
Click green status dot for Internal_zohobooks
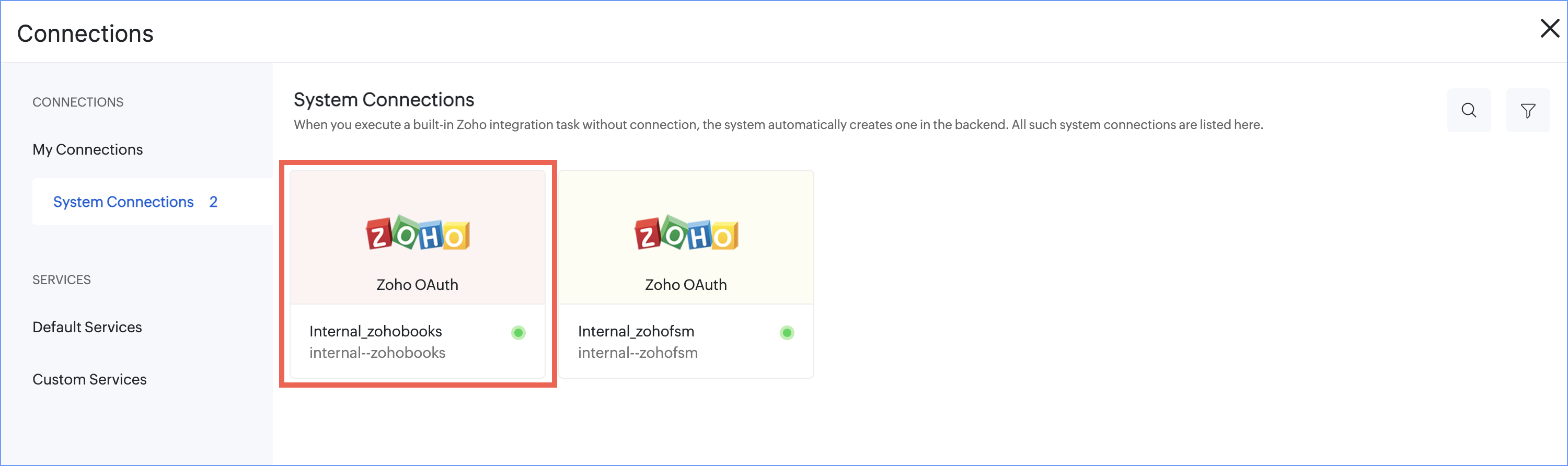[518, 333]
